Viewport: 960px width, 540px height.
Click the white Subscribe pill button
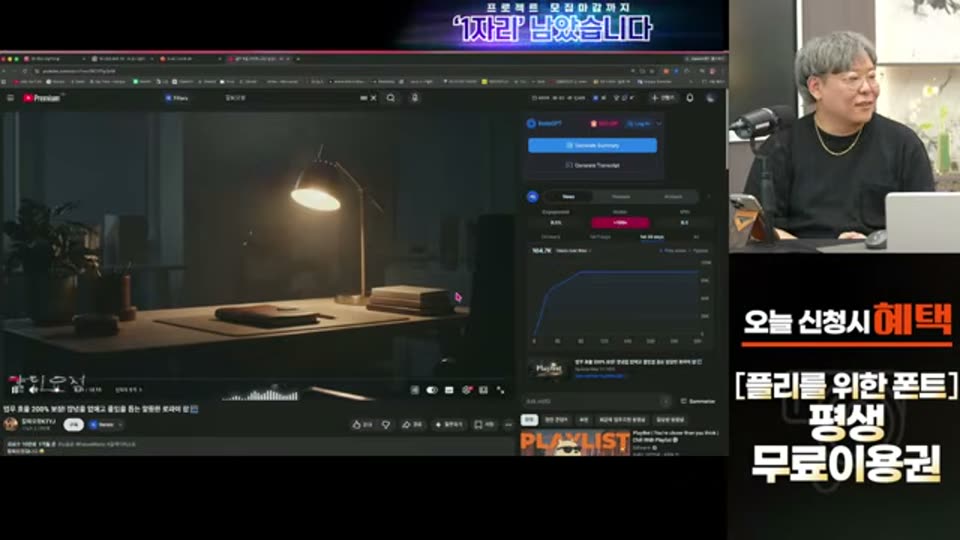(74, 424)
